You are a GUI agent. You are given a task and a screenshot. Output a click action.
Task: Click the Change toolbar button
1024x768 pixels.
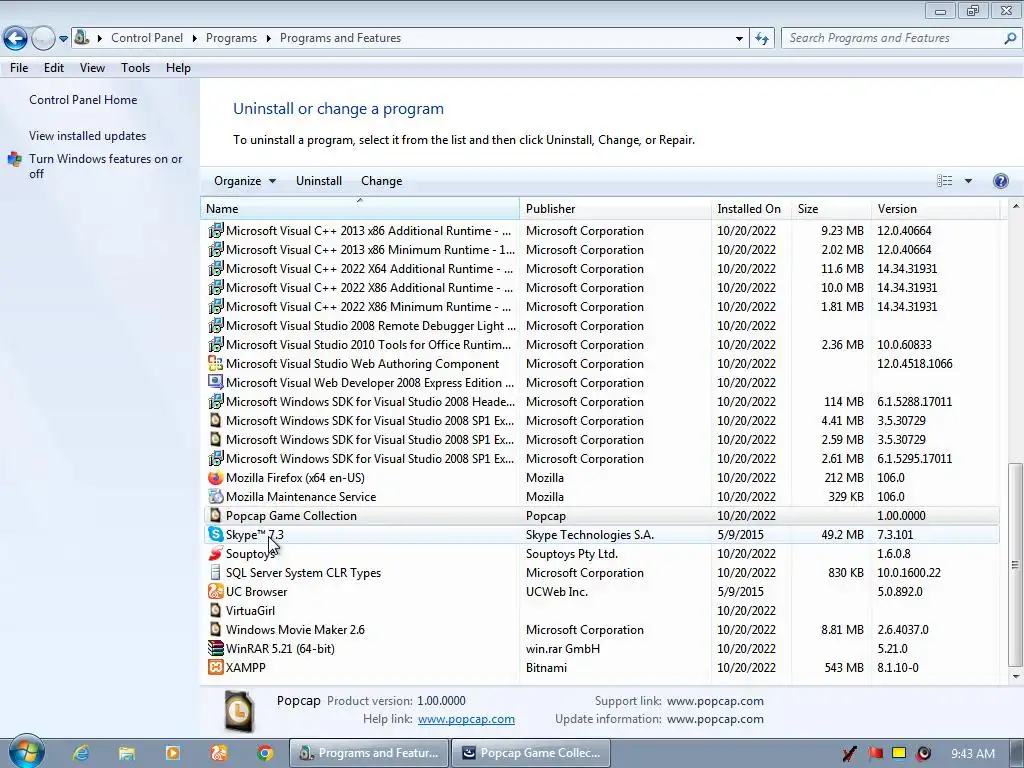pos(381,181)
